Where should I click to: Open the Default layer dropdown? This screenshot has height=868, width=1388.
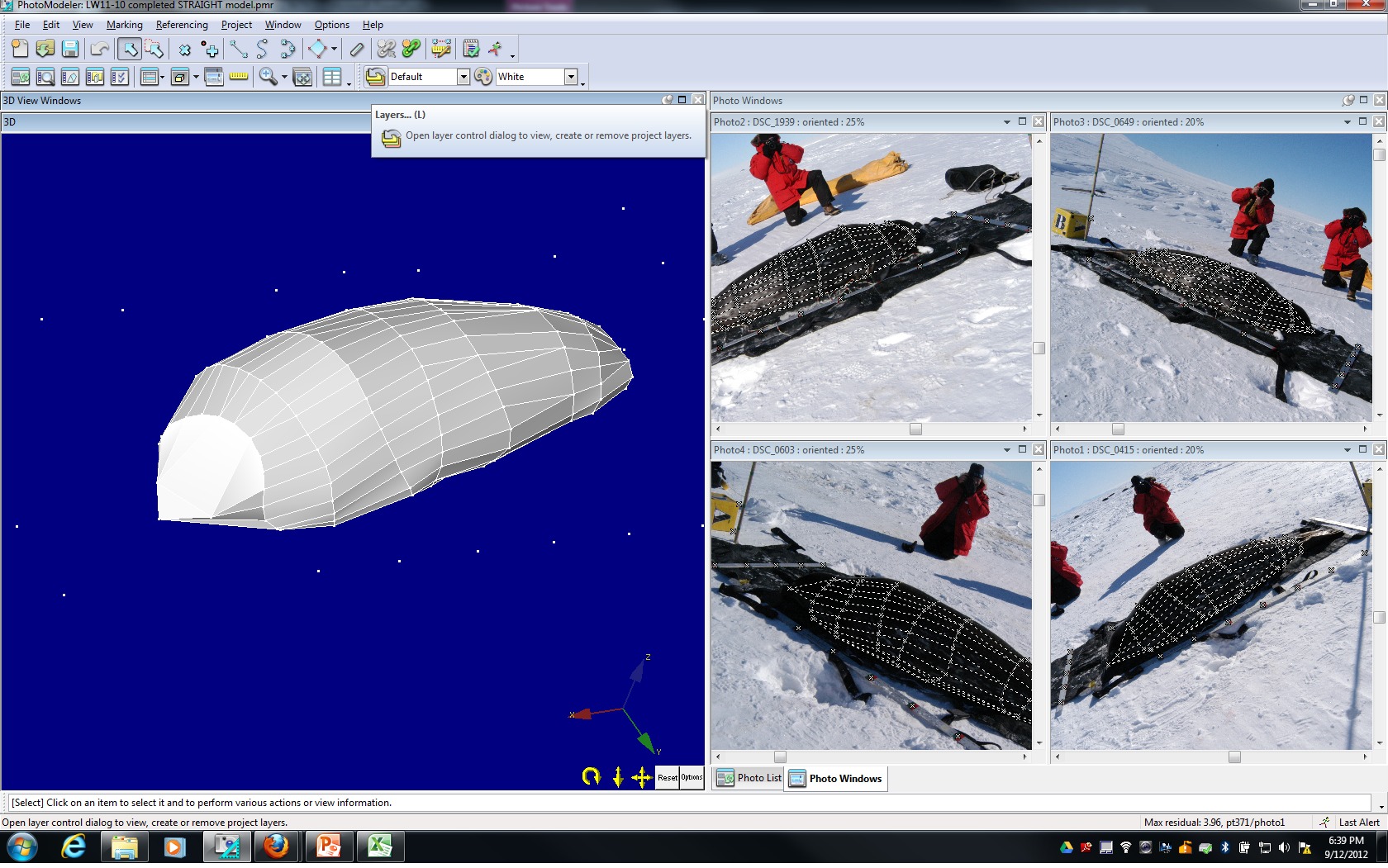(463, 77)
